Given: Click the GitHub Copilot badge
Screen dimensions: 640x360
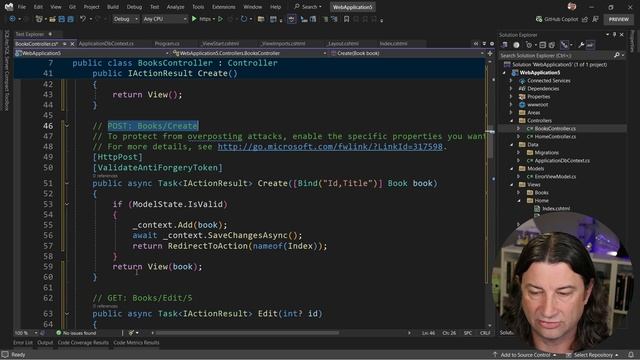Looking at the screenshot, I should [557, 19].
